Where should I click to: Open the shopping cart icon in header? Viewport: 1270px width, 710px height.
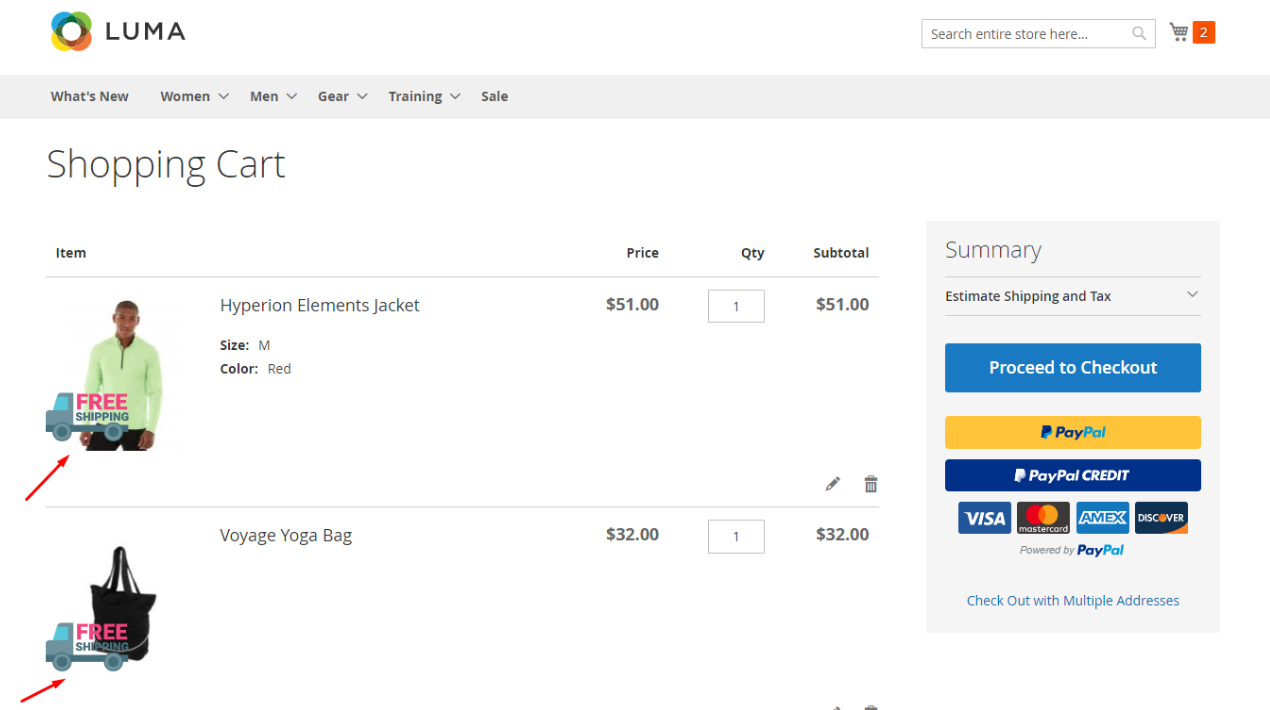(x=1180, y=33)
